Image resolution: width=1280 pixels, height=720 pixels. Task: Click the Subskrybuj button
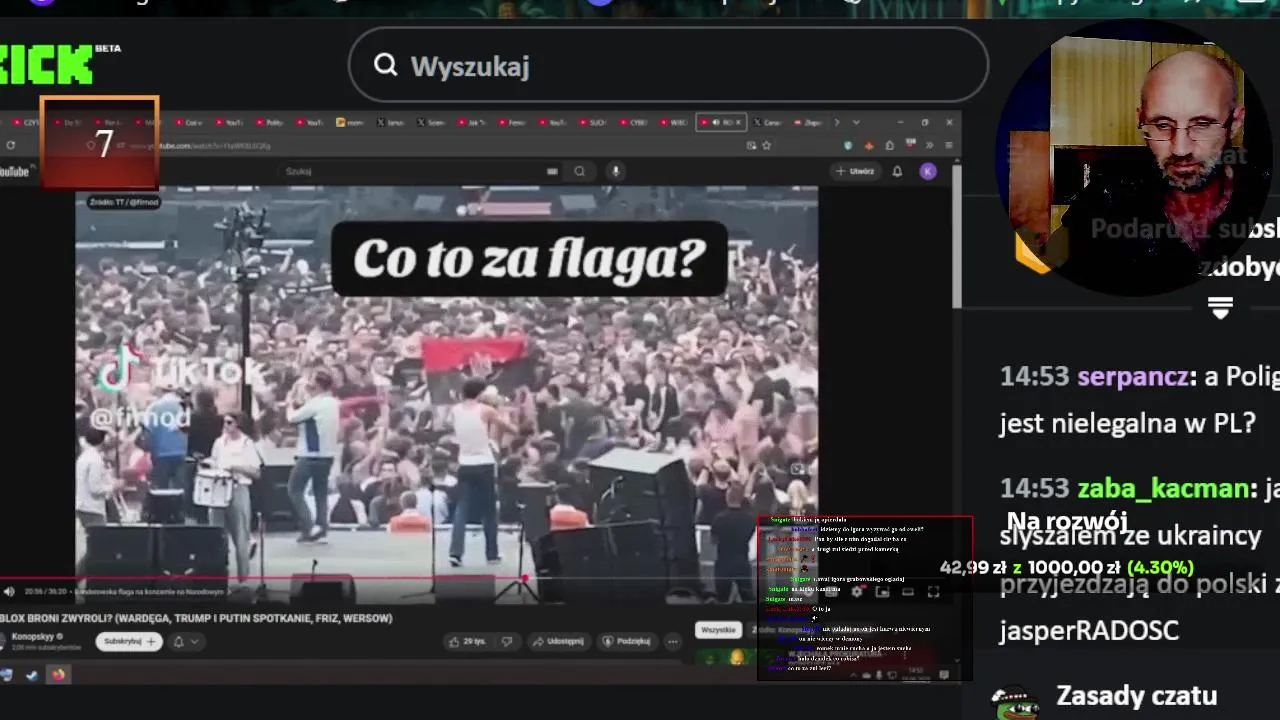coord(130,641)
